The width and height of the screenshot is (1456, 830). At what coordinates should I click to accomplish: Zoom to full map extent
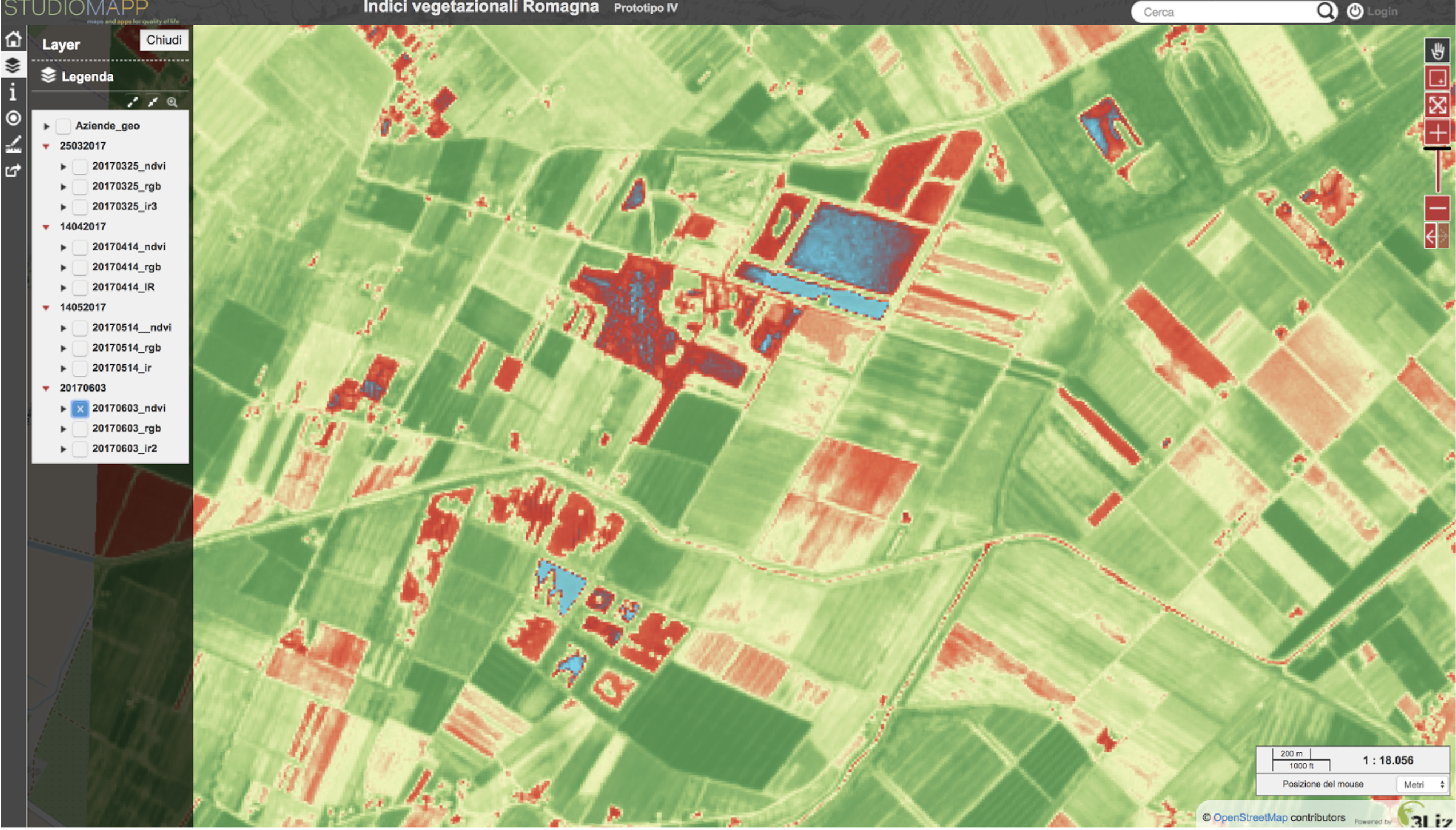[1437, 106]
